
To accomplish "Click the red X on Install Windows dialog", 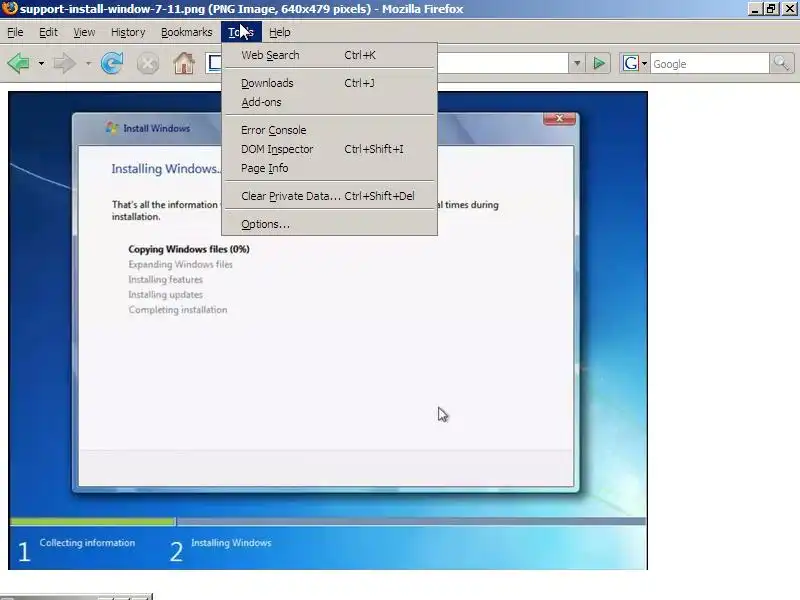I will (559, 118).
